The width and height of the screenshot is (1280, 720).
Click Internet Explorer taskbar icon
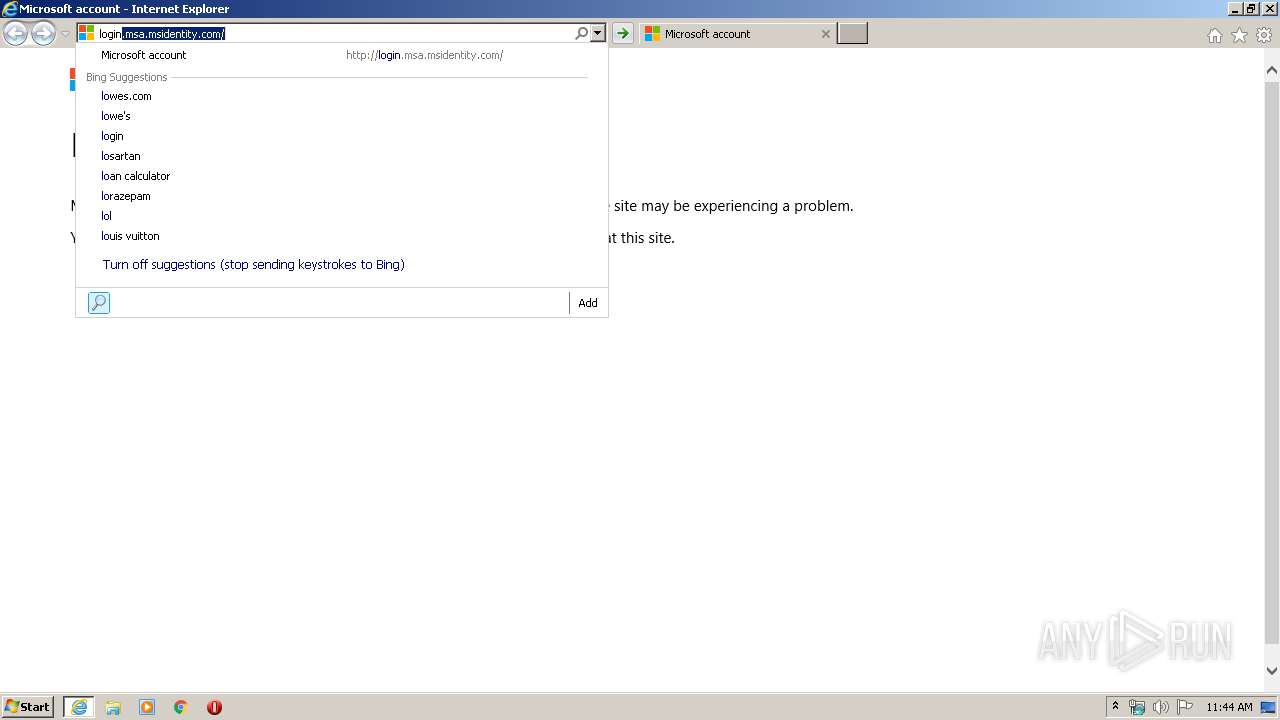(79, 707)
